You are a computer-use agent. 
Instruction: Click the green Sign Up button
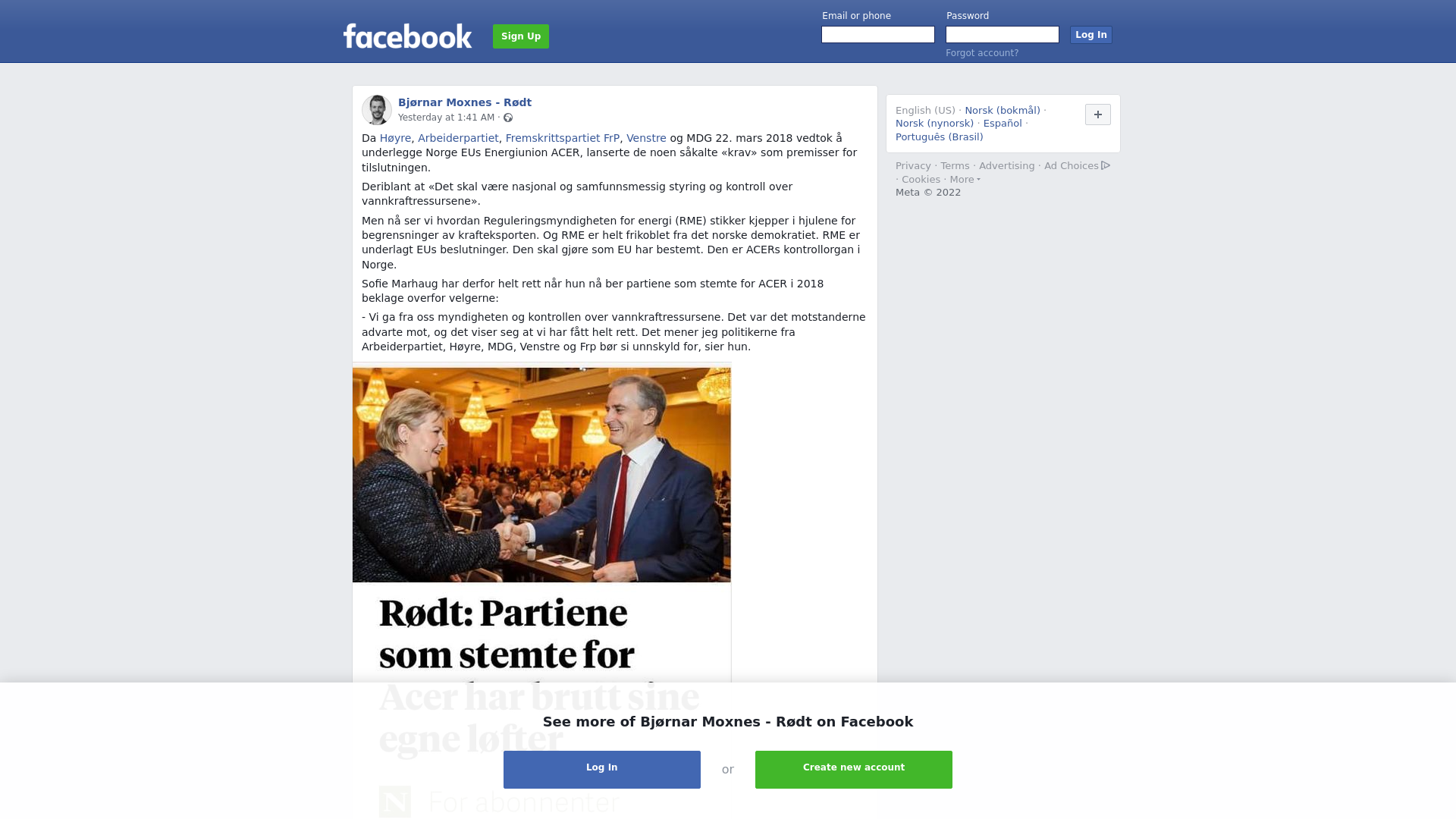click(x=521, y=36)
